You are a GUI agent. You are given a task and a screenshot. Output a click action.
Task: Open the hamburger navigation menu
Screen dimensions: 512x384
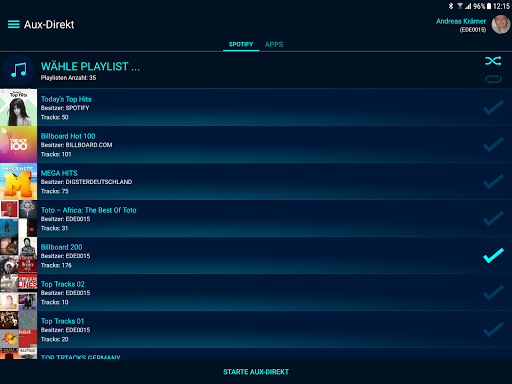point(14,24)
